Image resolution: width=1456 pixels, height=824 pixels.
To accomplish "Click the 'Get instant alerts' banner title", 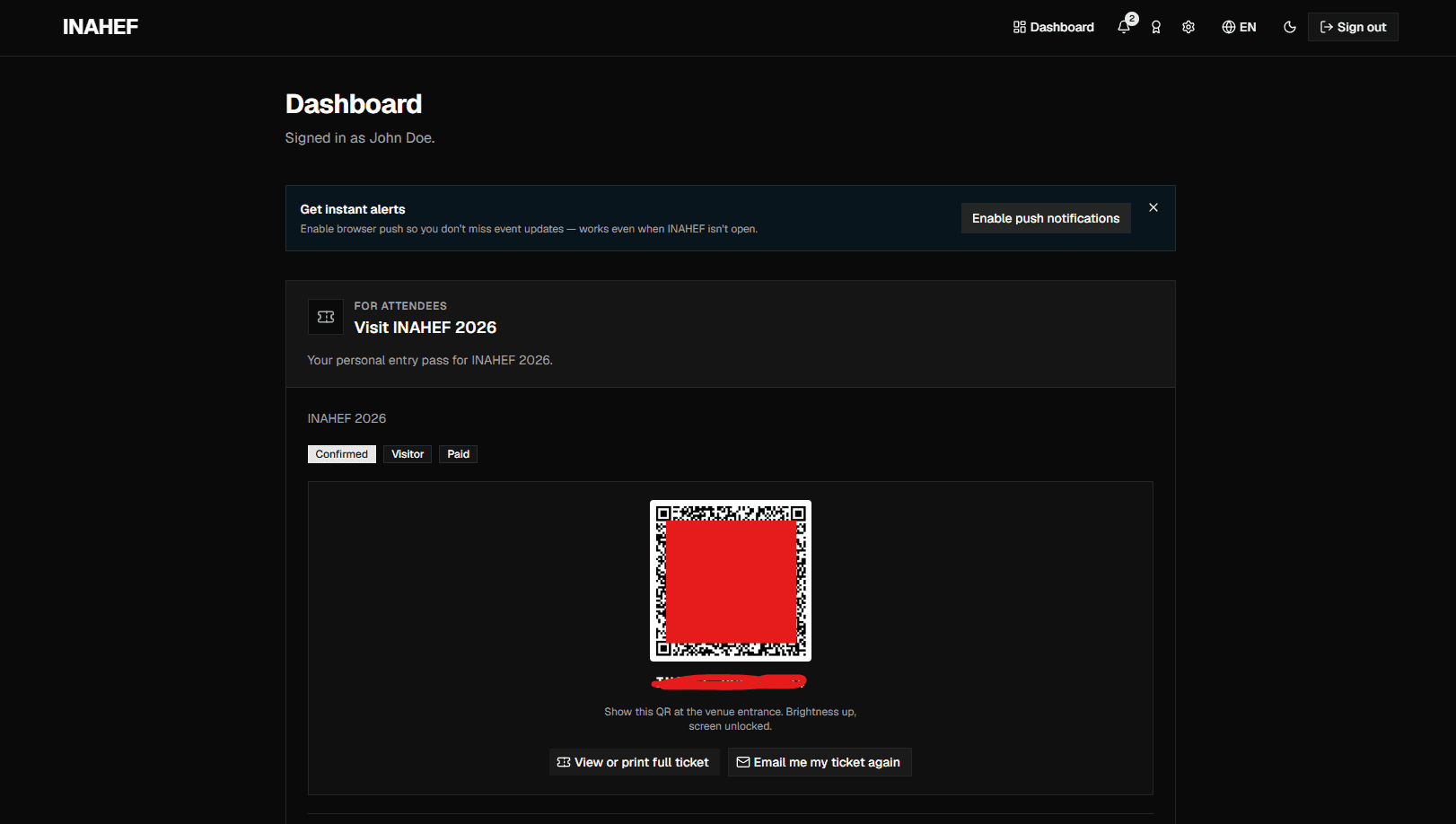I will [x=353, y=209].
